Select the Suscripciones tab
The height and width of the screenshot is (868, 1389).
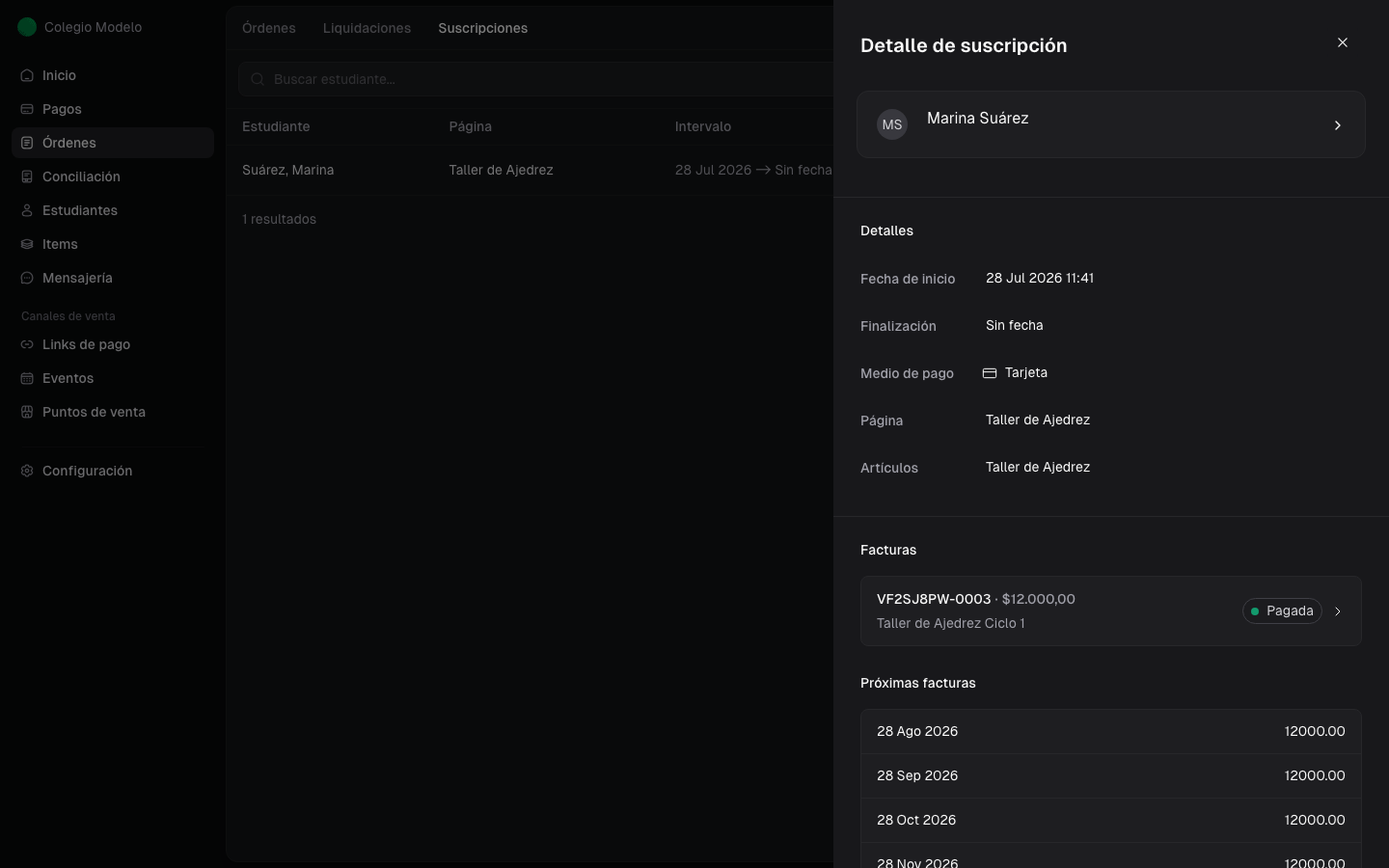483,28
